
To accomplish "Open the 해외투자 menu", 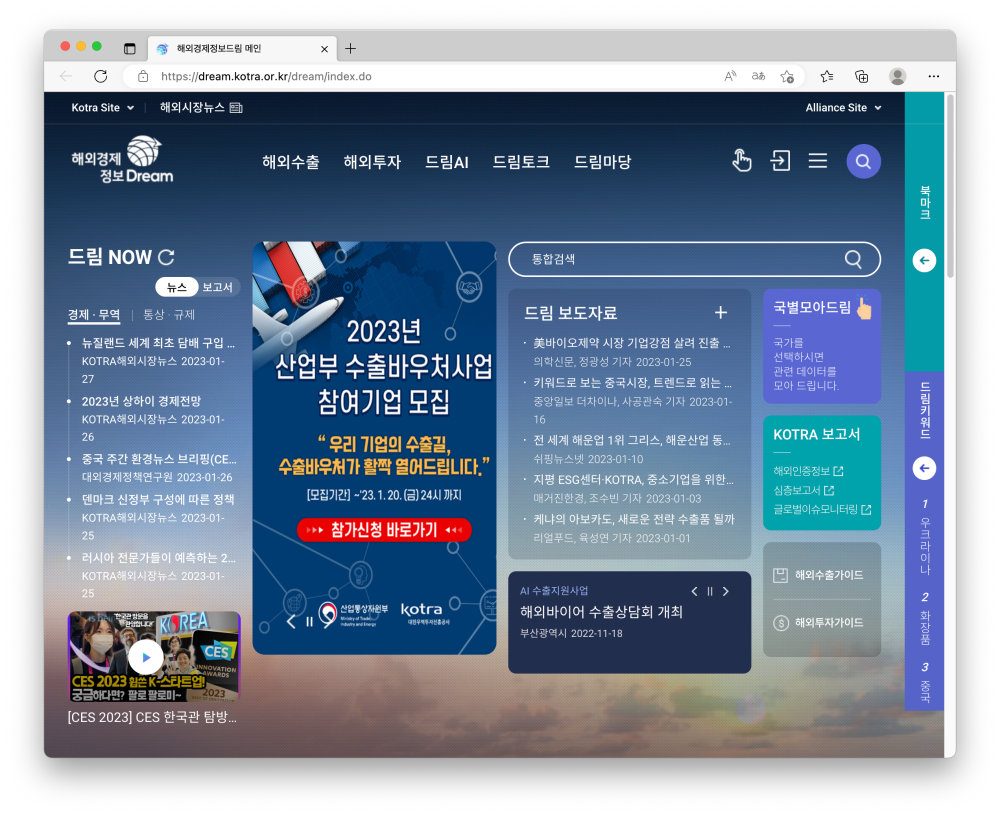I will coord(372,162).
